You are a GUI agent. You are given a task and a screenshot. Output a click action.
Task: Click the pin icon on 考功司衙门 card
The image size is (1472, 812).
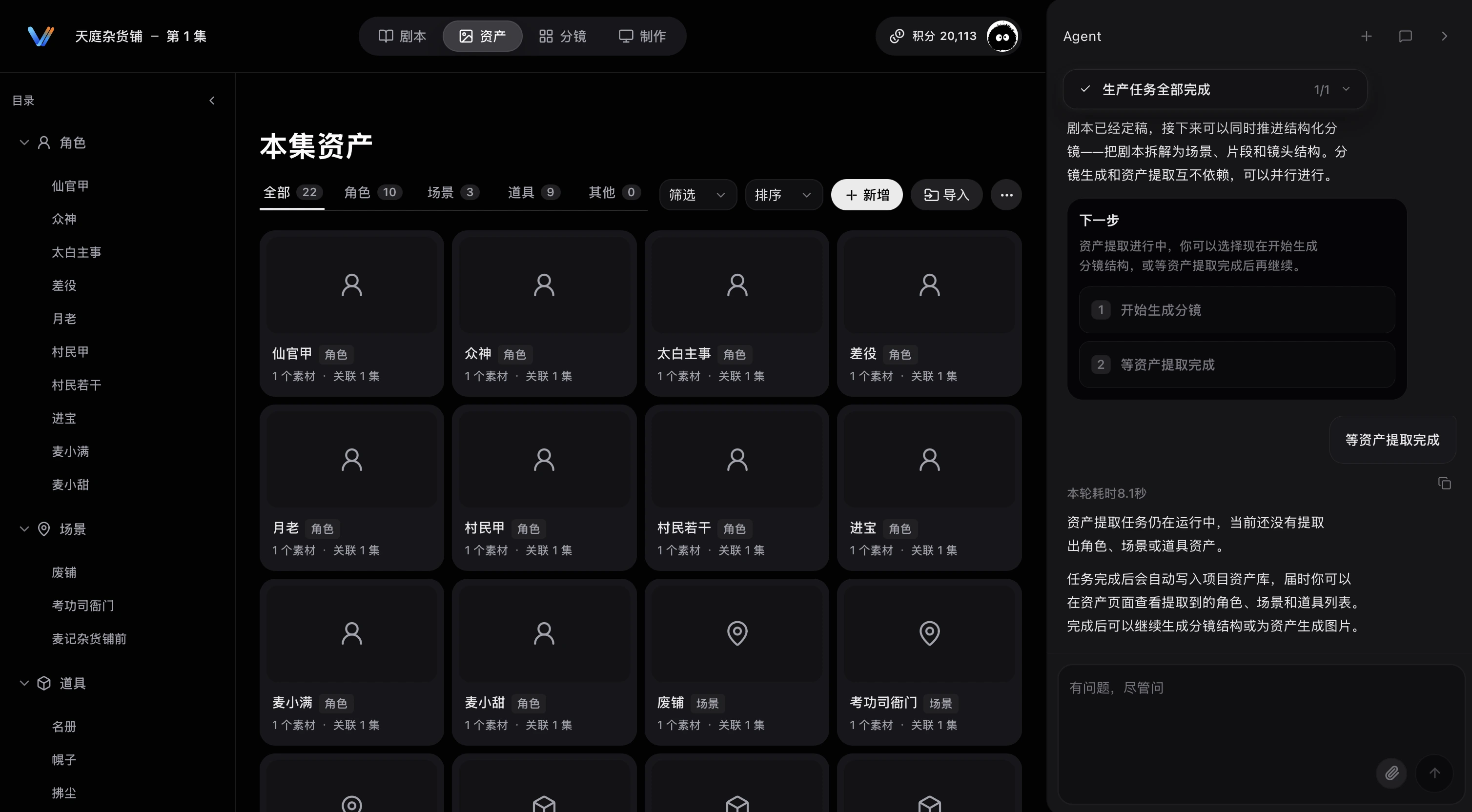click(930, 633)
